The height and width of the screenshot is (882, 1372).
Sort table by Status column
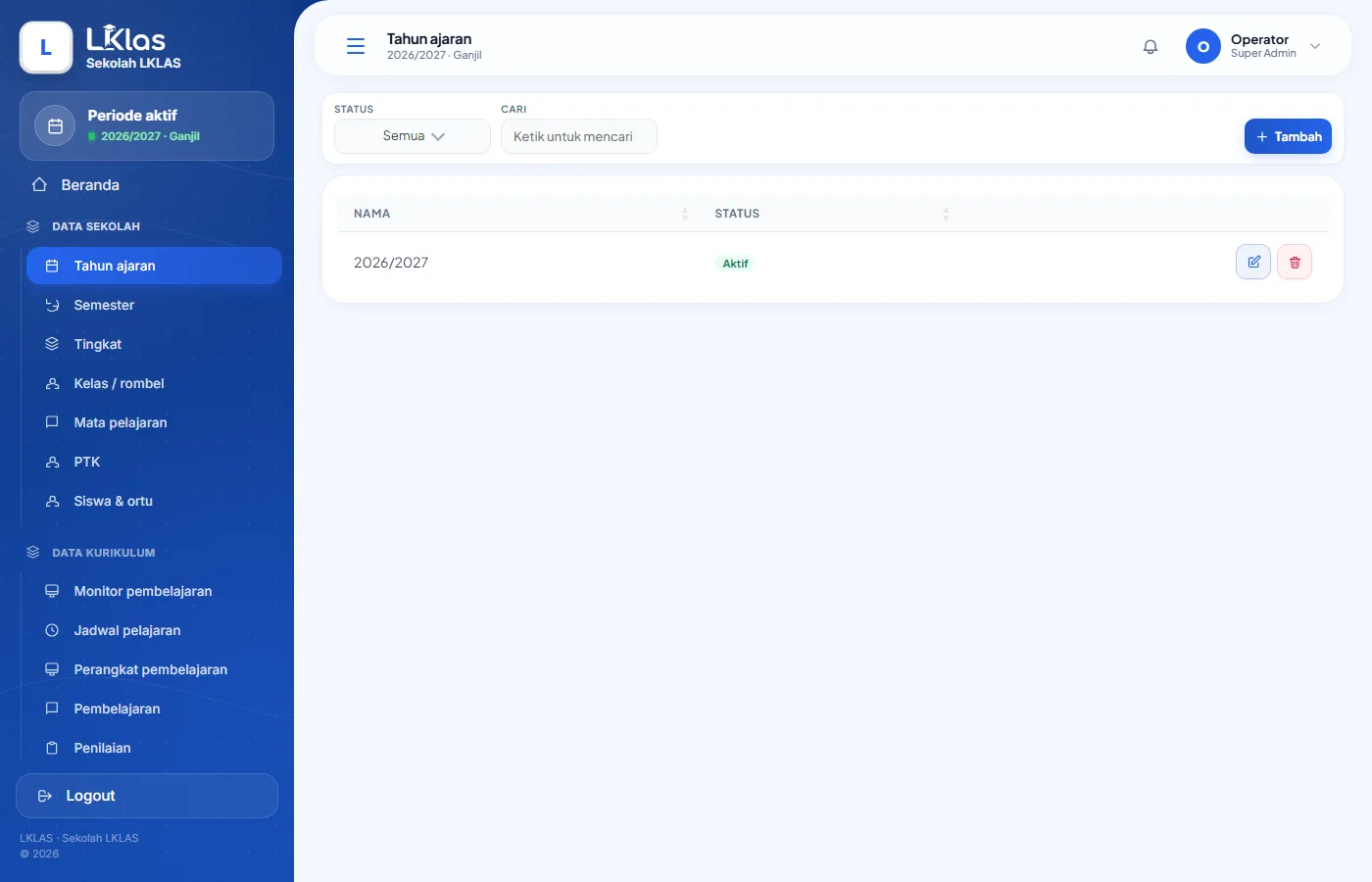pyautogui.click(x=946, y=214)
